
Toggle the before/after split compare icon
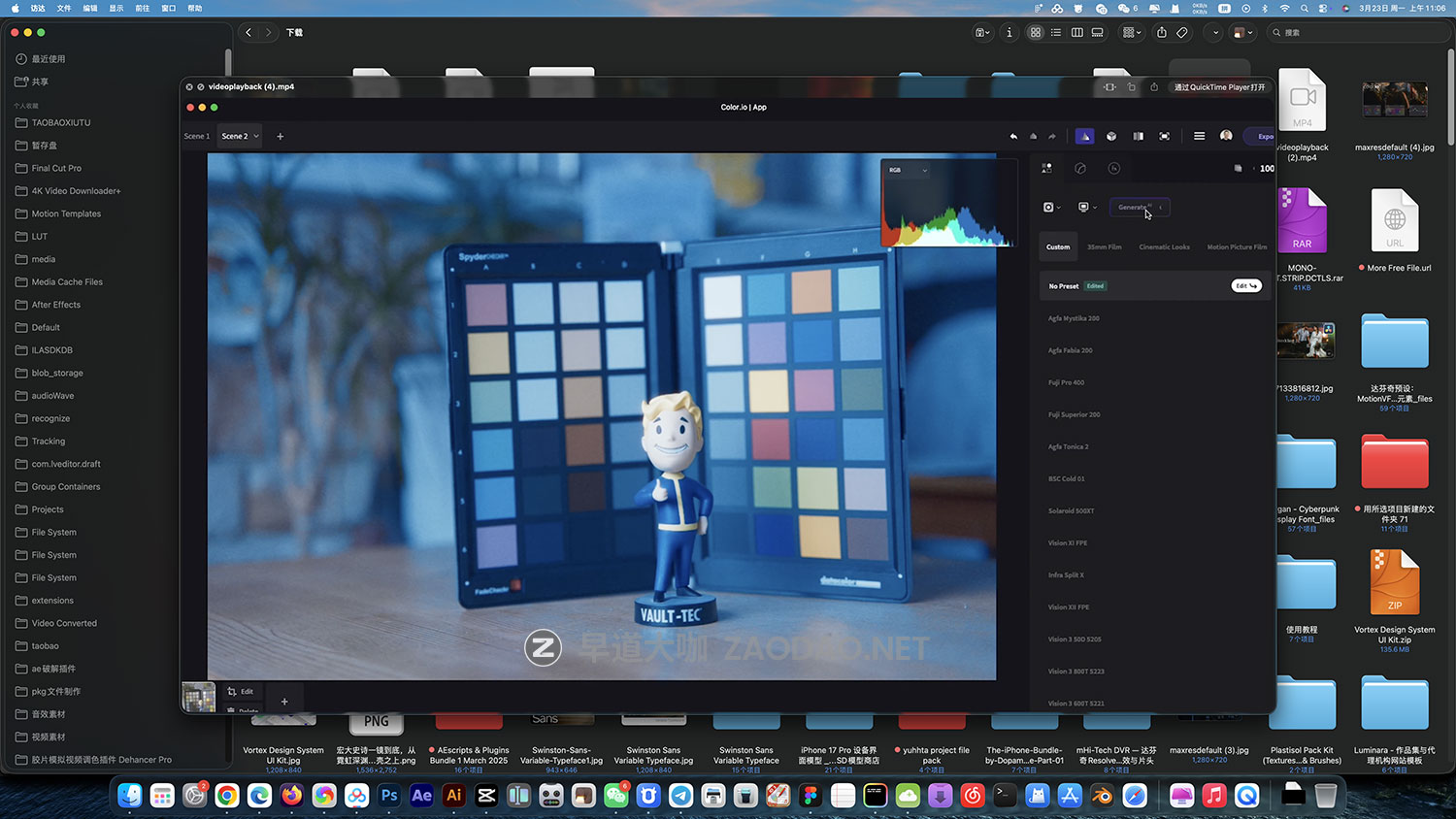tap(1138, 136)
